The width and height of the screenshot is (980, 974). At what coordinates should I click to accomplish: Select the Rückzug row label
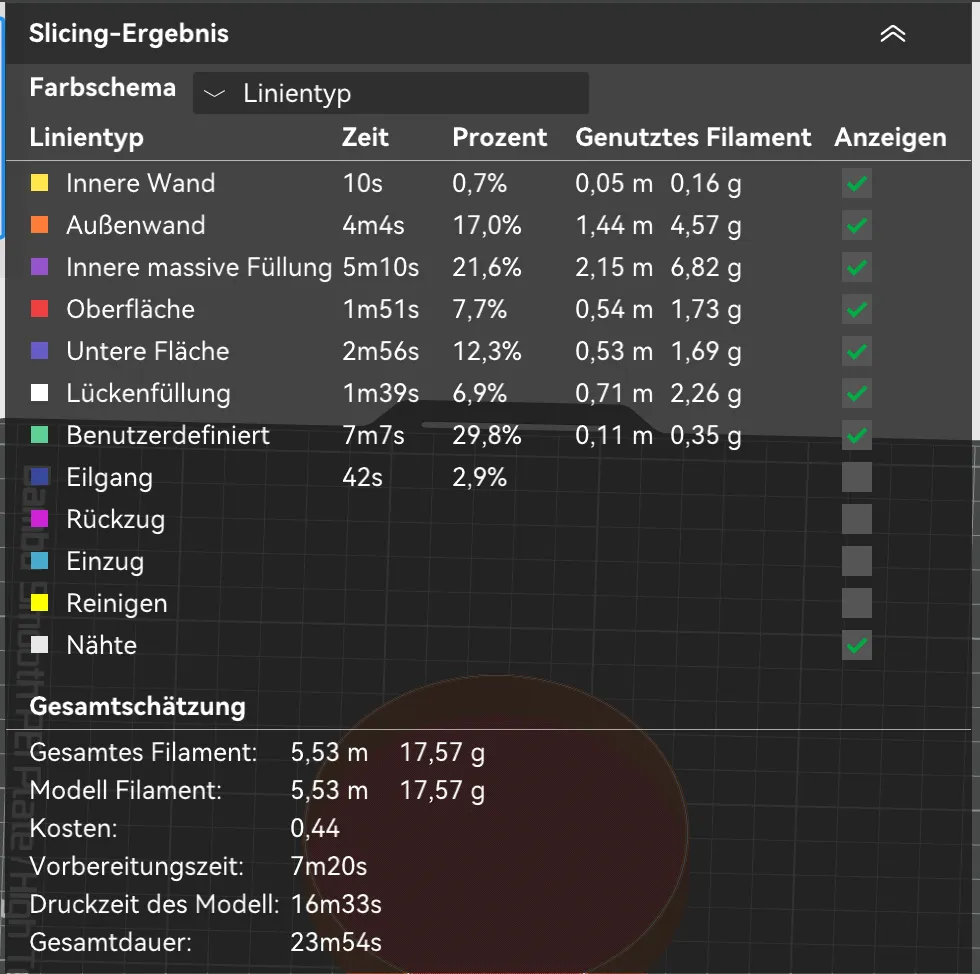click(116, 520)
